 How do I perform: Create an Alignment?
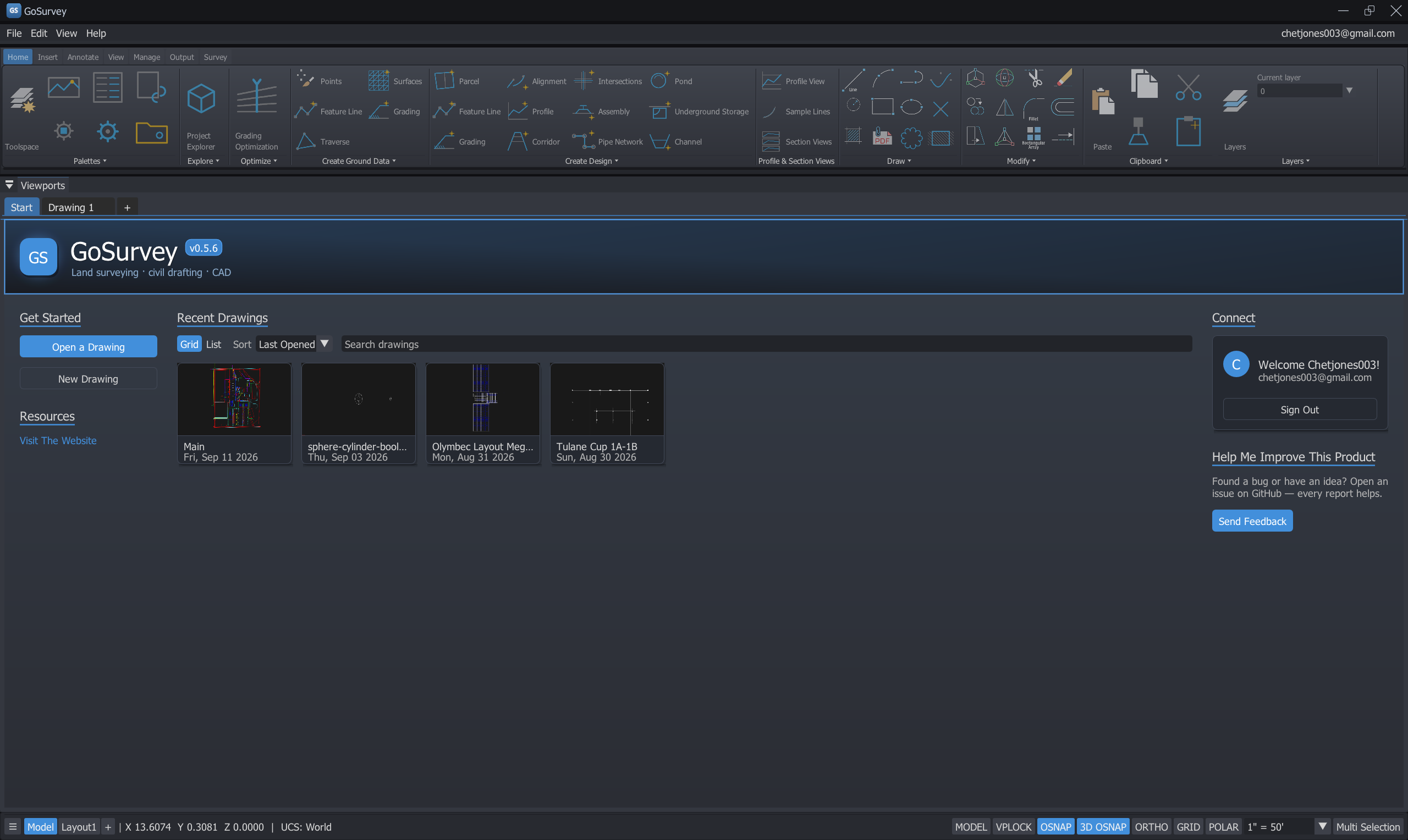[536, 81]
